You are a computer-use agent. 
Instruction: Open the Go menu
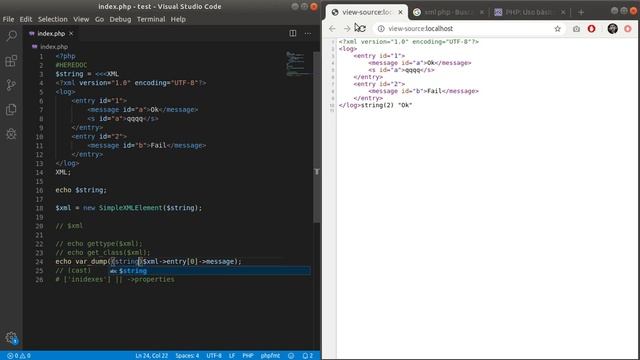99,19
